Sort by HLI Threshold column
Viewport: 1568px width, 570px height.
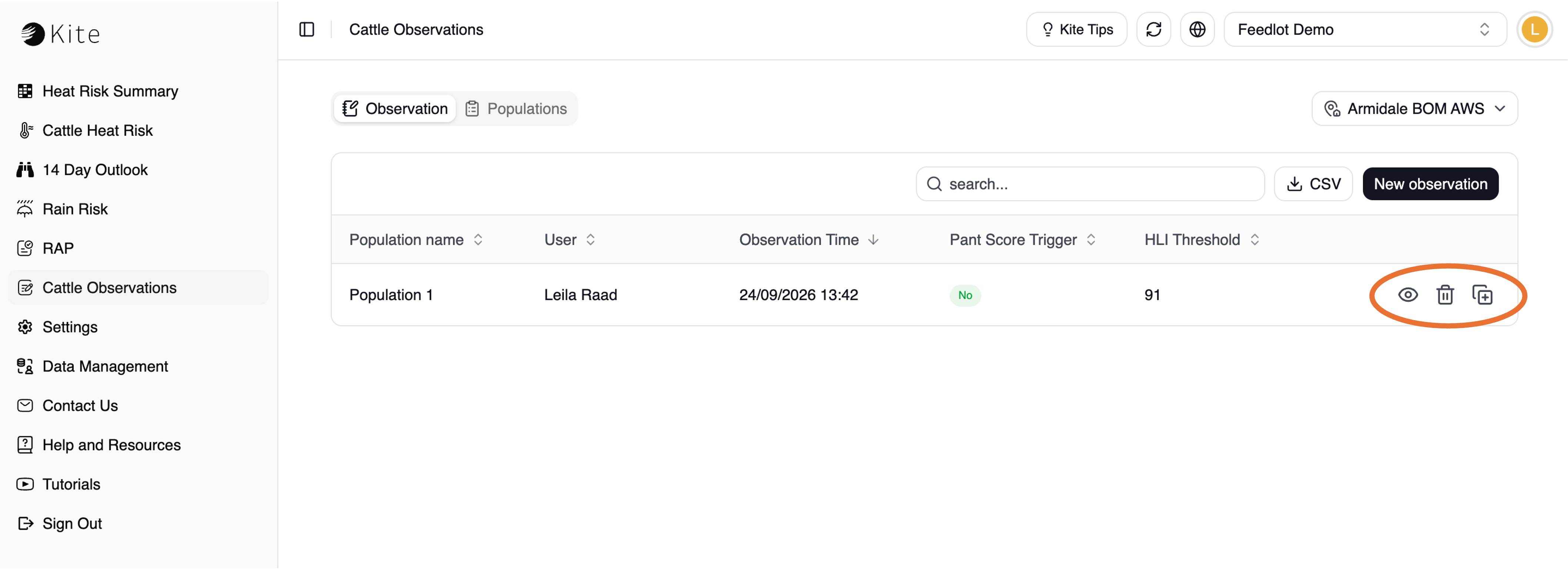click(1201, 240)
